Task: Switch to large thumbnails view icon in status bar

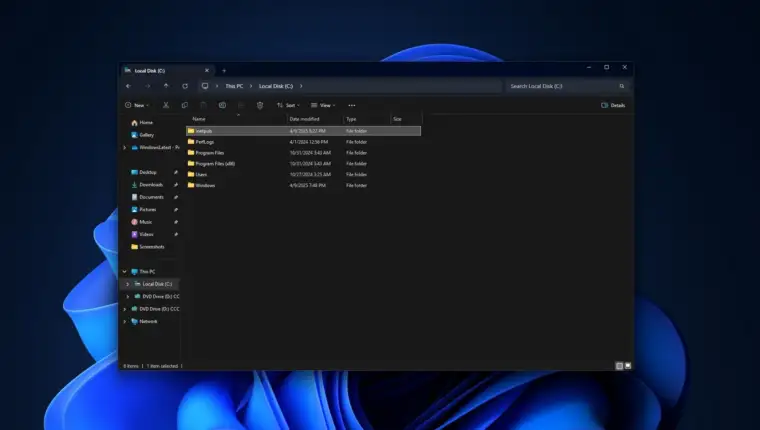Action: [x=628, y=366]
